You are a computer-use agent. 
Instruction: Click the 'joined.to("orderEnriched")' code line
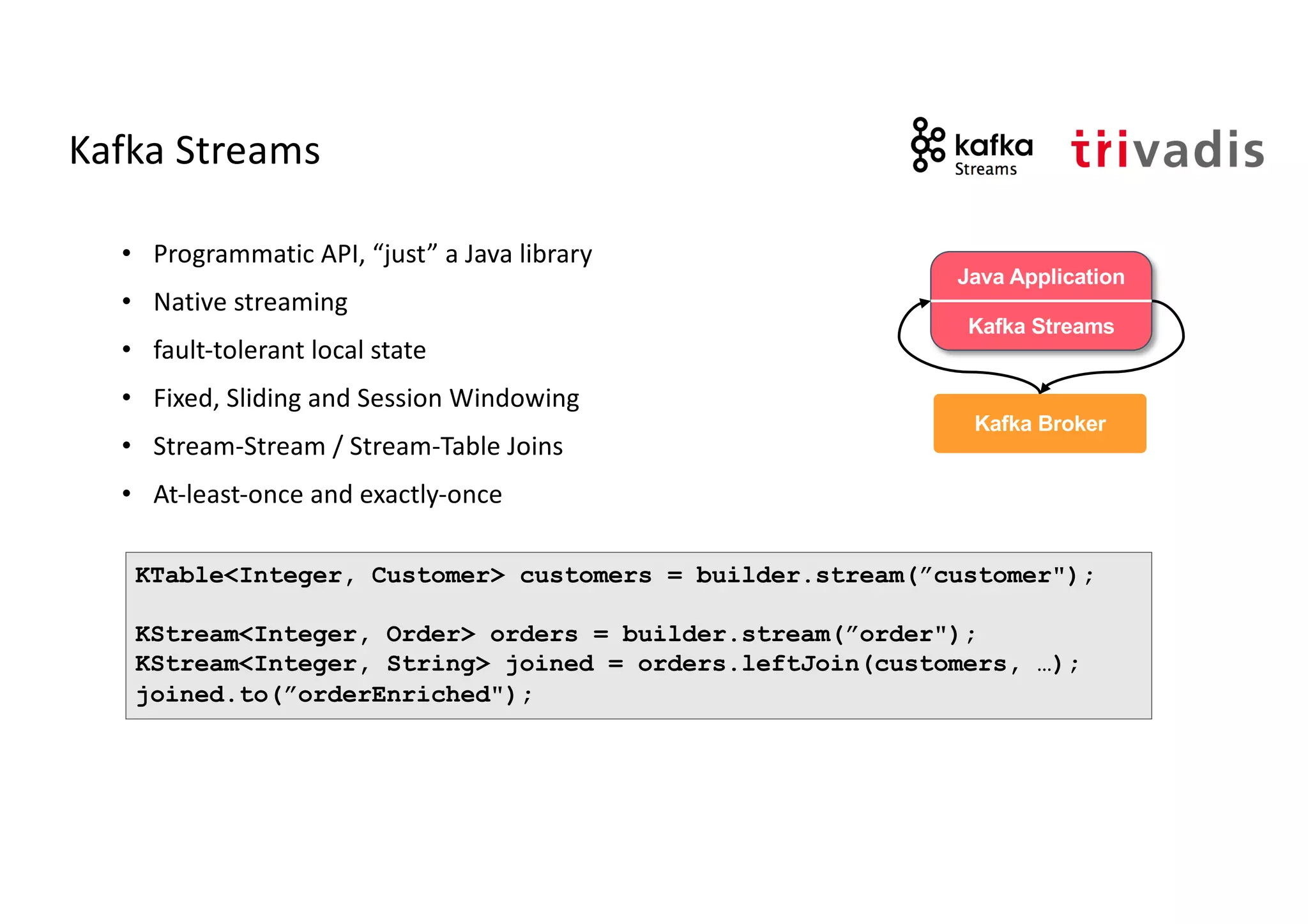click(334, 694)
